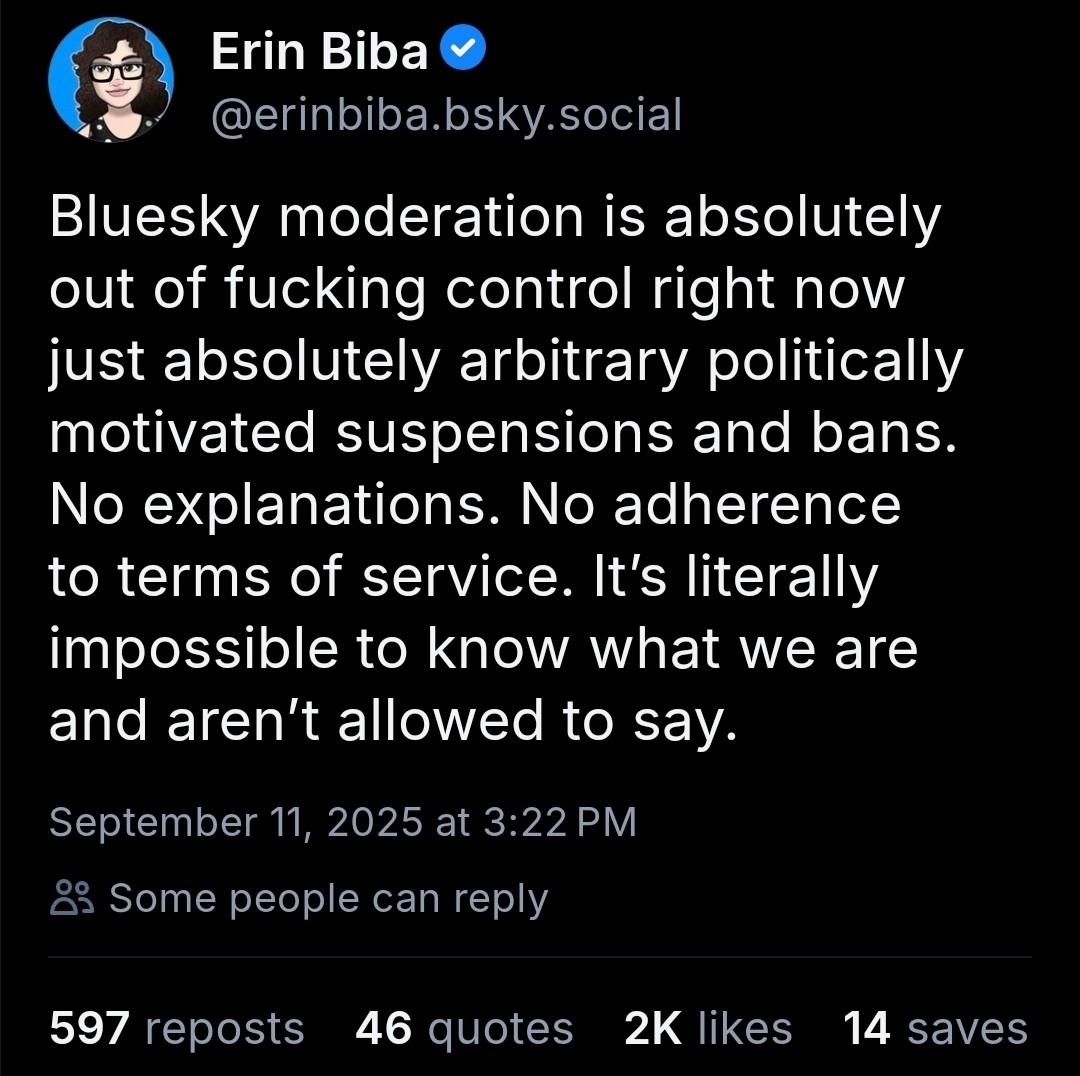Viewport: 1080px width, 1076px height.
Task: Click the people icon for reply settings
Action: (71, 899)
